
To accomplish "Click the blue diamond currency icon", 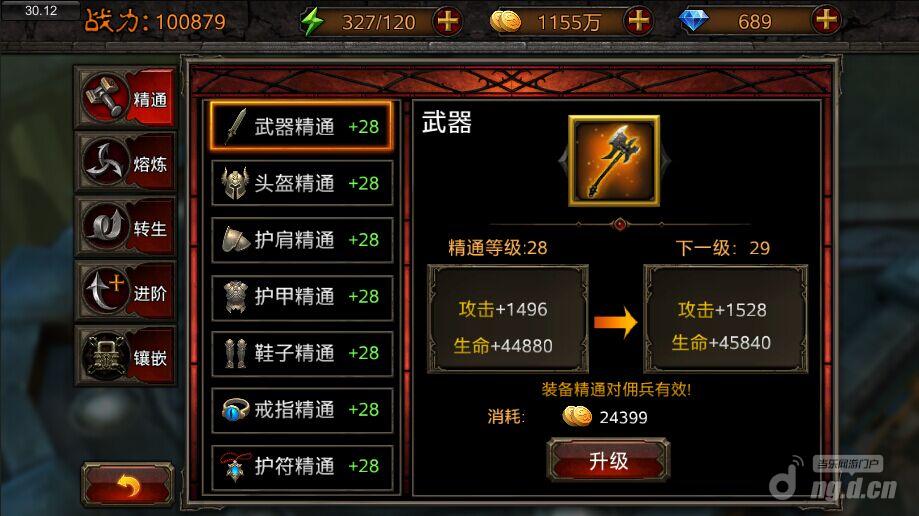I will [x=693, y=21].
